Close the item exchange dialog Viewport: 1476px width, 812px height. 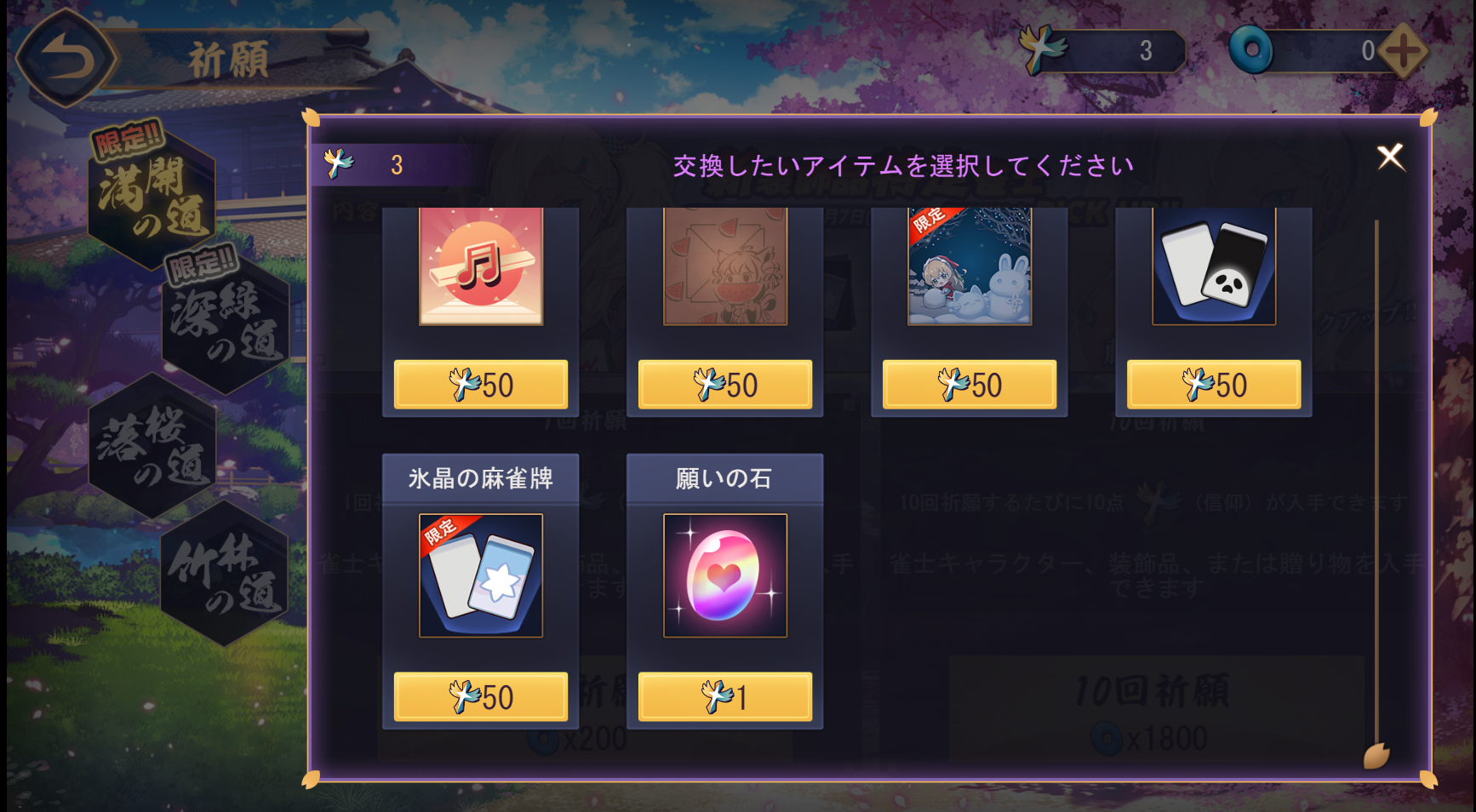[x=1391, y=157]
